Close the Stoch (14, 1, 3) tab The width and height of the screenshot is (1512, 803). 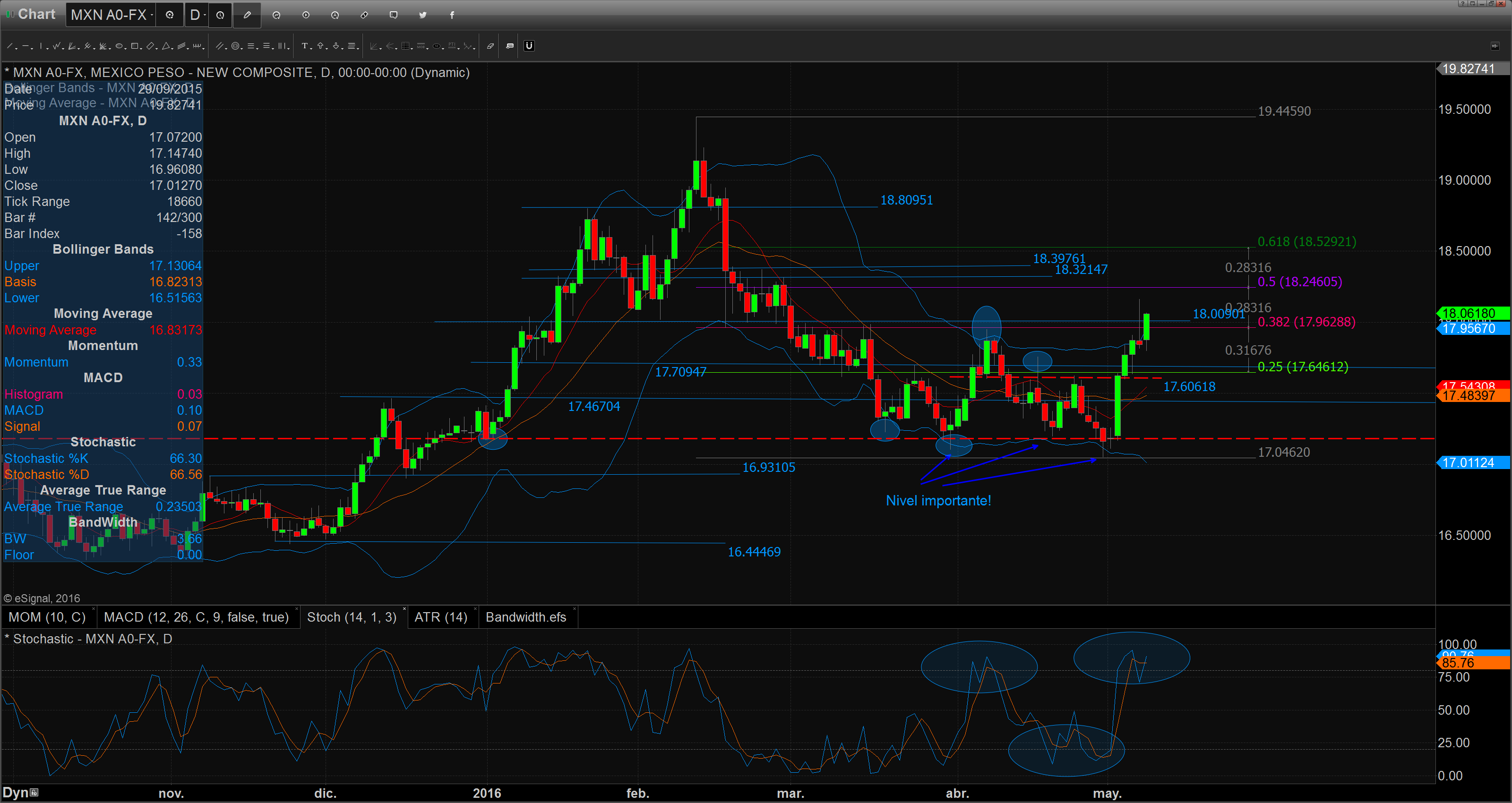tap(404, 609)
